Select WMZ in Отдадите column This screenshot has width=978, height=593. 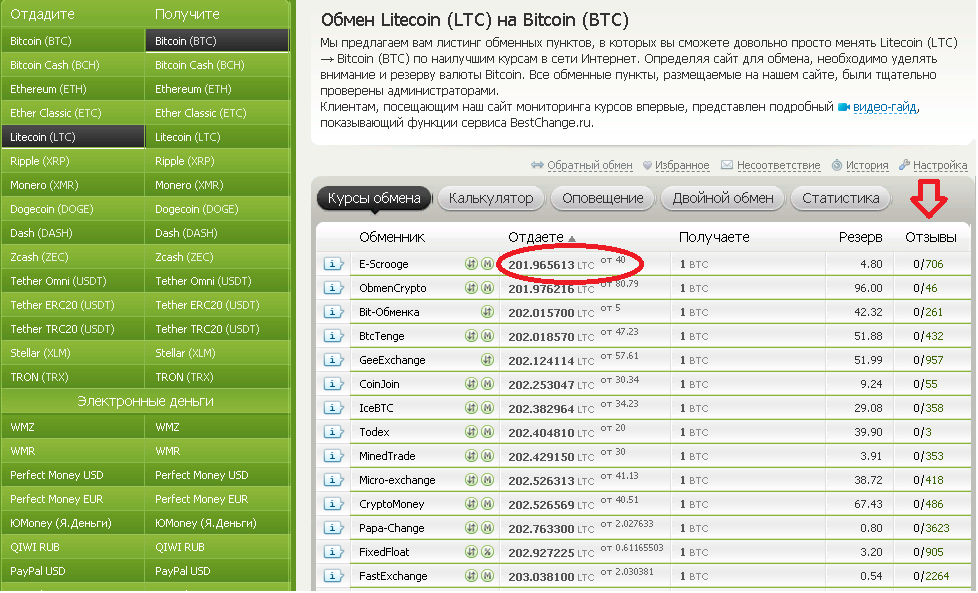[73, 427]
